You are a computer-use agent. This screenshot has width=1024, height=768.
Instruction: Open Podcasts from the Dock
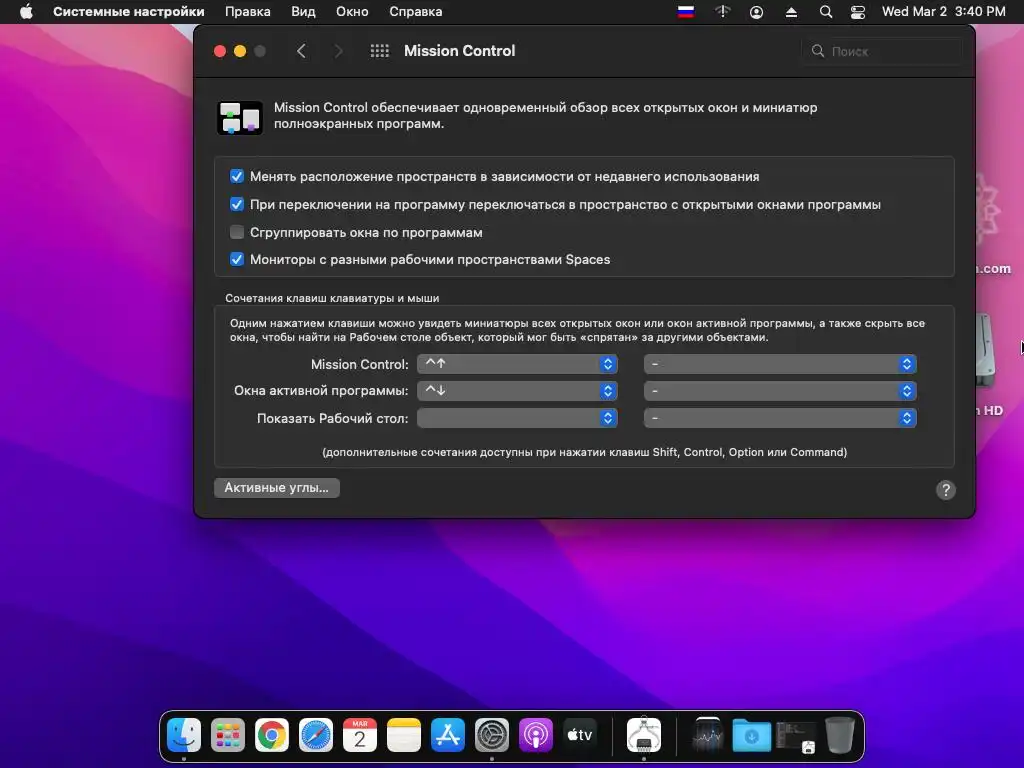(536, 735)
